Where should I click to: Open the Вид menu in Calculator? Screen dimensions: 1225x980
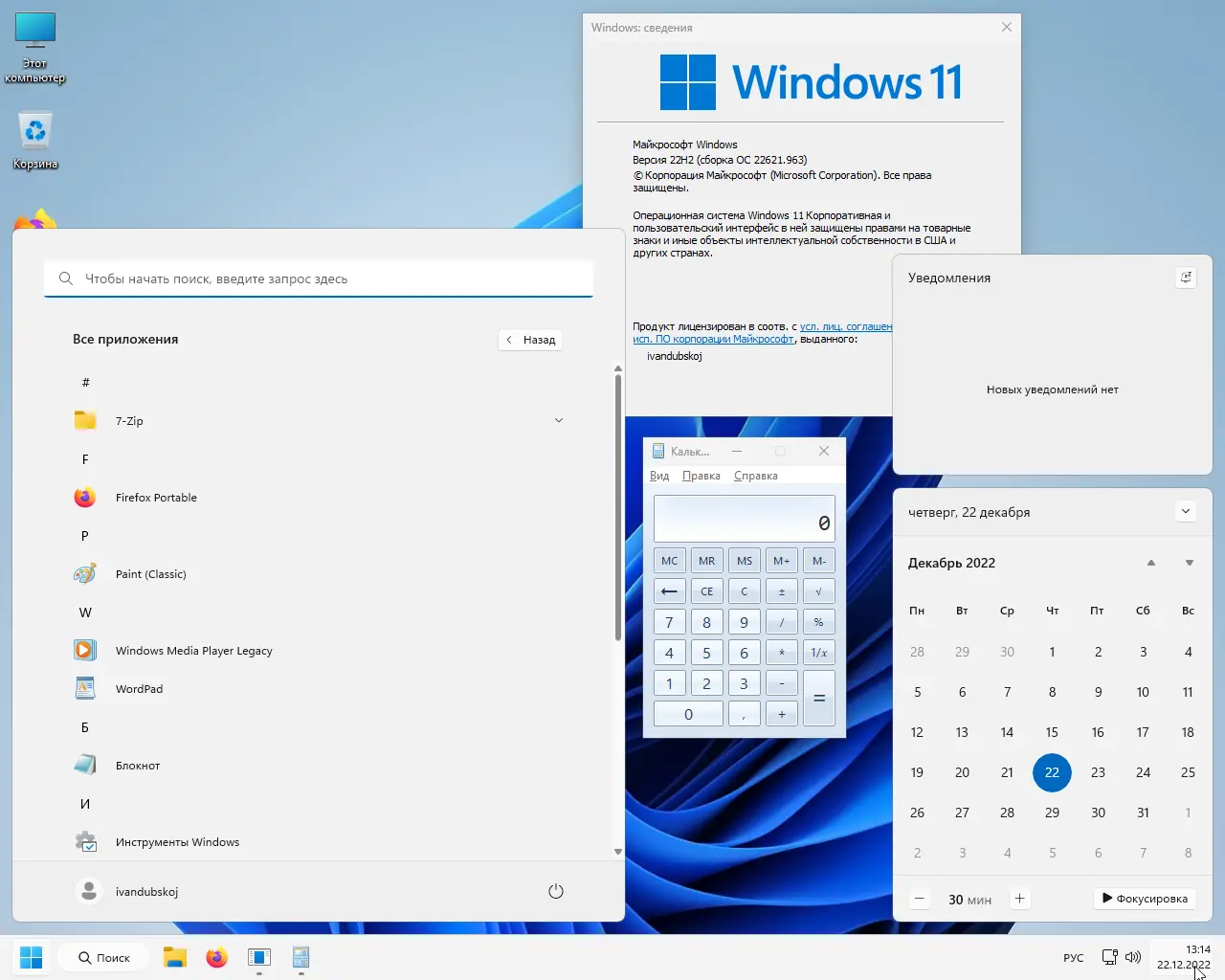click(x=659, y=475)
